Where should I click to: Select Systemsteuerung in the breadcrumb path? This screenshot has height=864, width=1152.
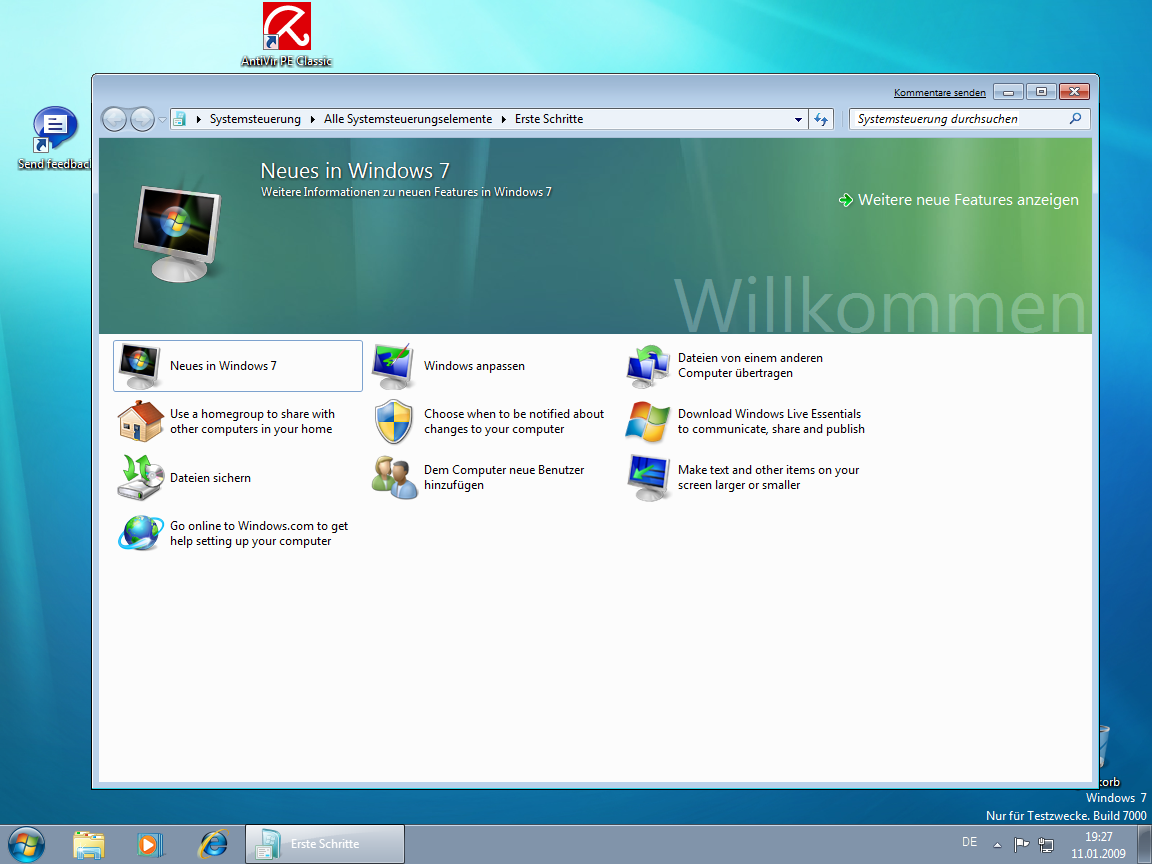[x=255, y=119]
